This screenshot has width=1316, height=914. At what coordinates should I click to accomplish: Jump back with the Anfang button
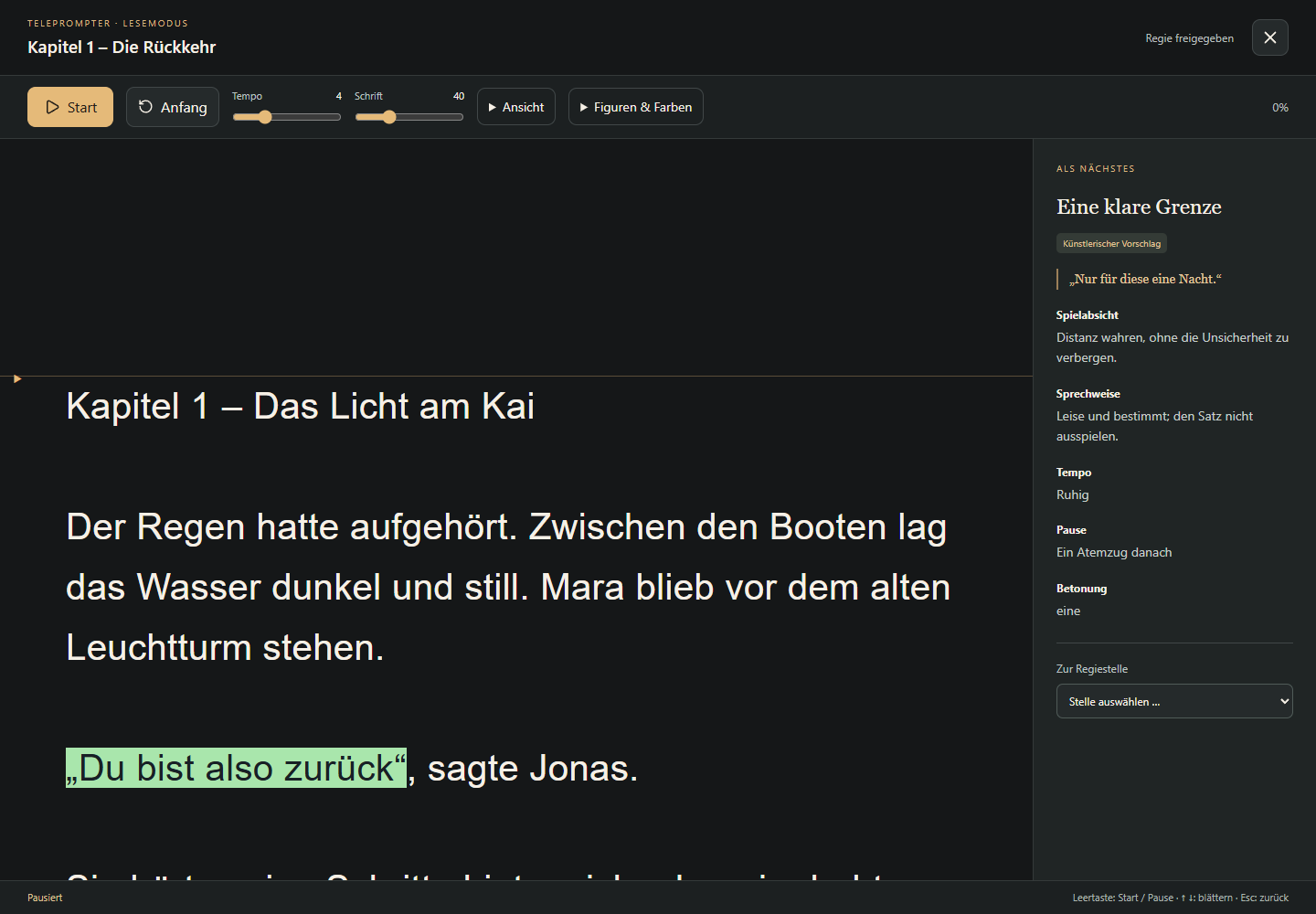point(173,107)
